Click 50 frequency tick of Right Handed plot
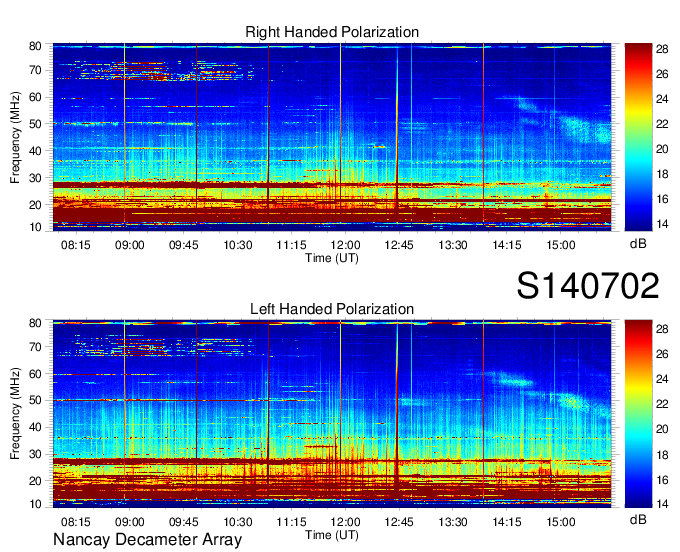 tap(35, 124)
